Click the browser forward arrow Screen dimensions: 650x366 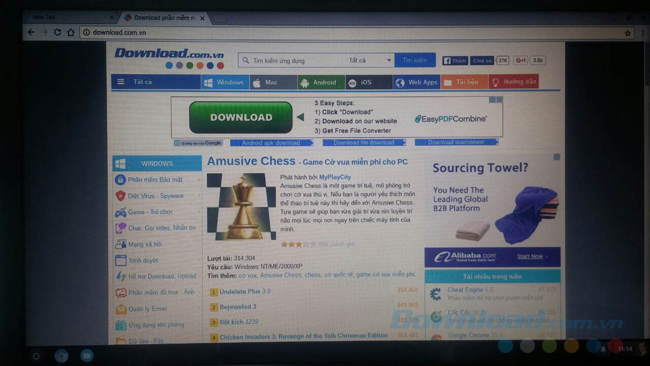click(x=44, y=32)
